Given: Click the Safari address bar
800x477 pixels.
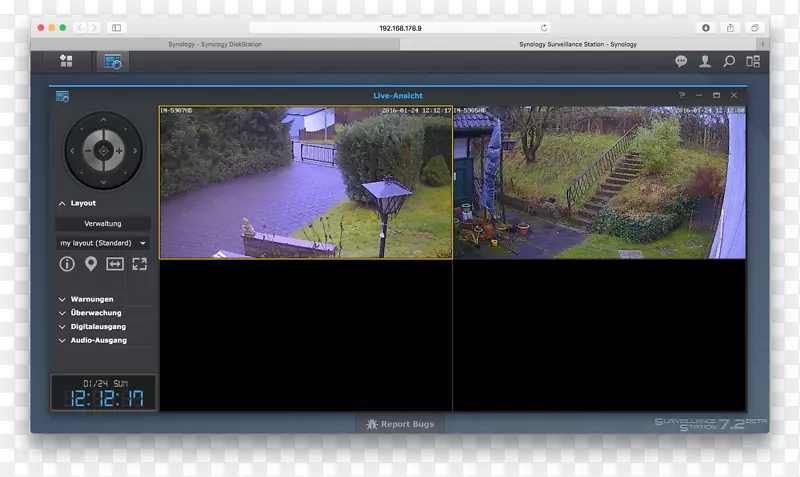Looking at the screenshot, I should click(400, 28).
